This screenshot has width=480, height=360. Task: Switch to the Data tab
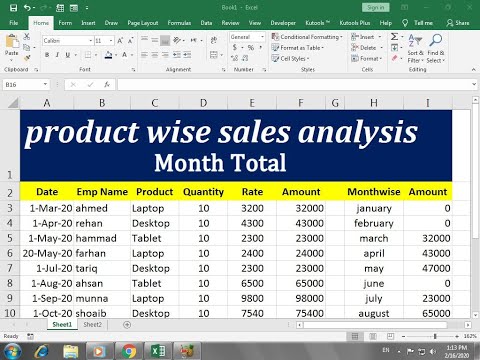206,23
